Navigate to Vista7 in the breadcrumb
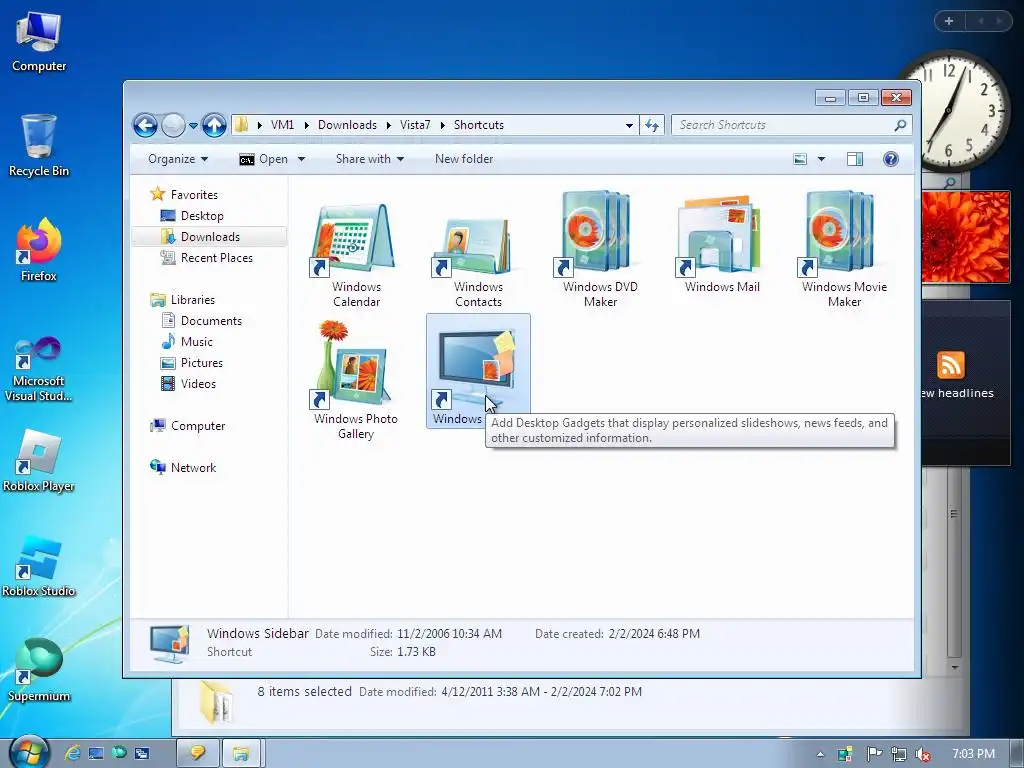Viewport: 1024px width, 768px height. point(415,125)
